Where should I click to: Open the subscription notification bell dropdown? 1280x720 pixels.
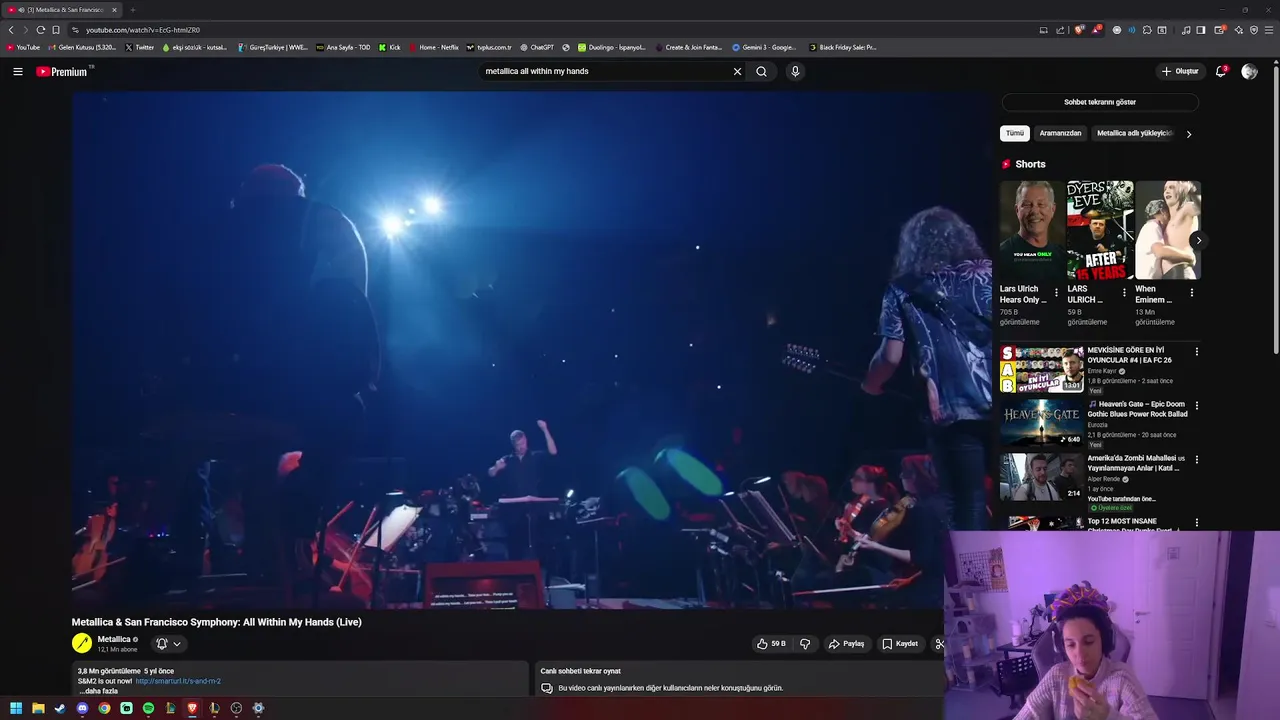tap(168, 644)
